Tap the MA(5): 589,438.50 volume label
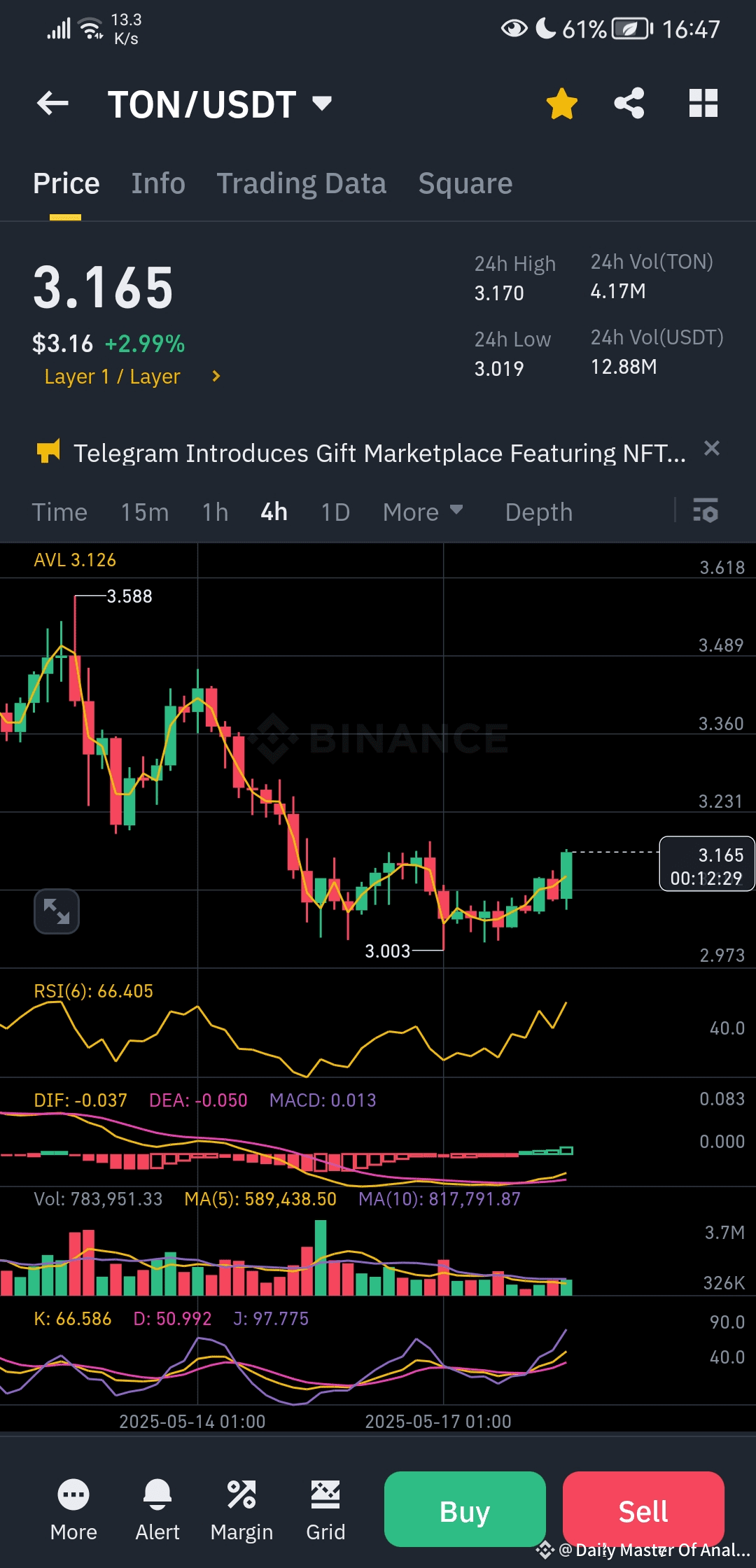Image resolution: width=756 pixels, height=1568 pixels. pyautogui.click(x=260, y=1199)
